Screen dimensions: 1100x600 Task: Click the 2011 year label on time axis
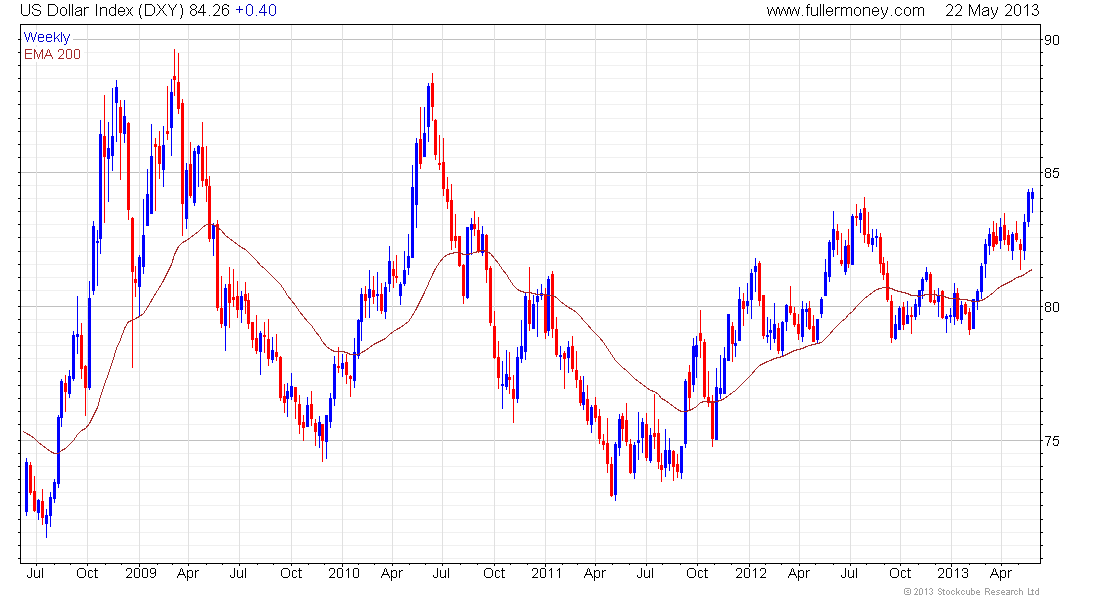tap(546, 573)
